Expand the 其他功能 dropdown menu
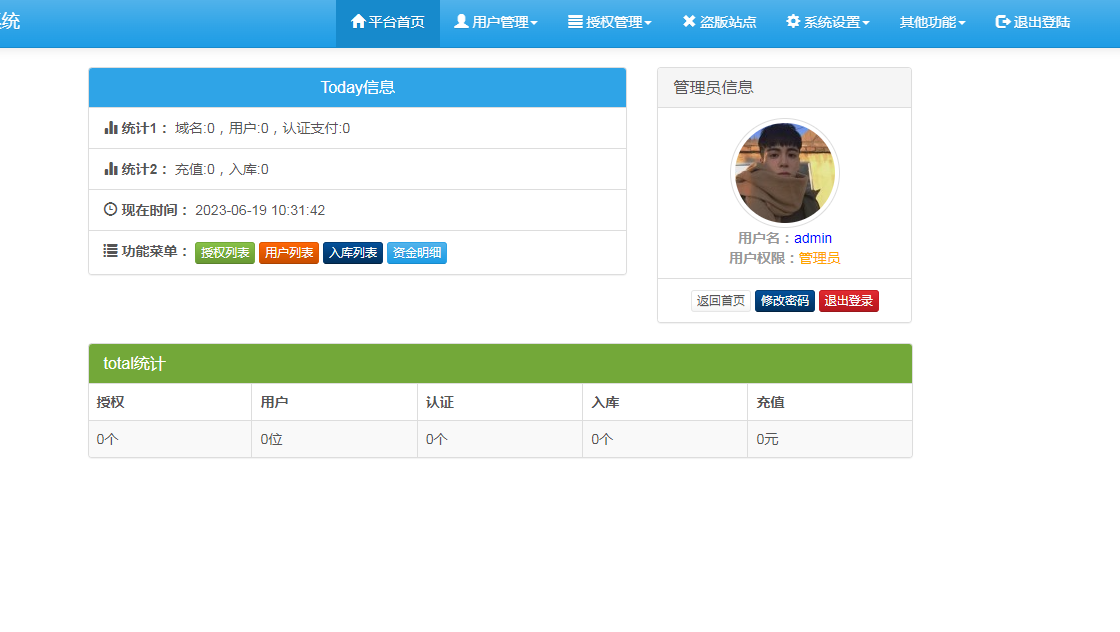Viewport: 1120px width, 632px height. point(932,22)
